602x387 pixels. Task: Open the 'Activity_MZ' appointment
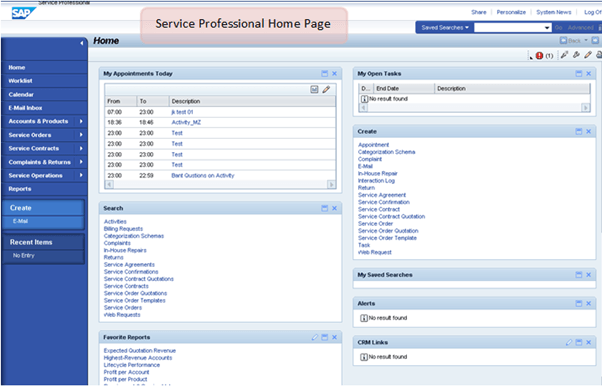click(x=186, y=122)
